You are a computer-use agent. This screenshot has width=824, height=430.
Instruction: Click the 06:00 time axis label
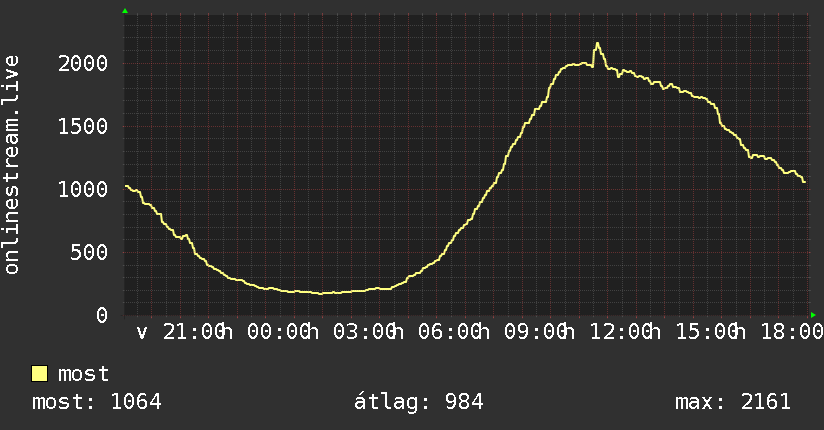tap(450, 332)
